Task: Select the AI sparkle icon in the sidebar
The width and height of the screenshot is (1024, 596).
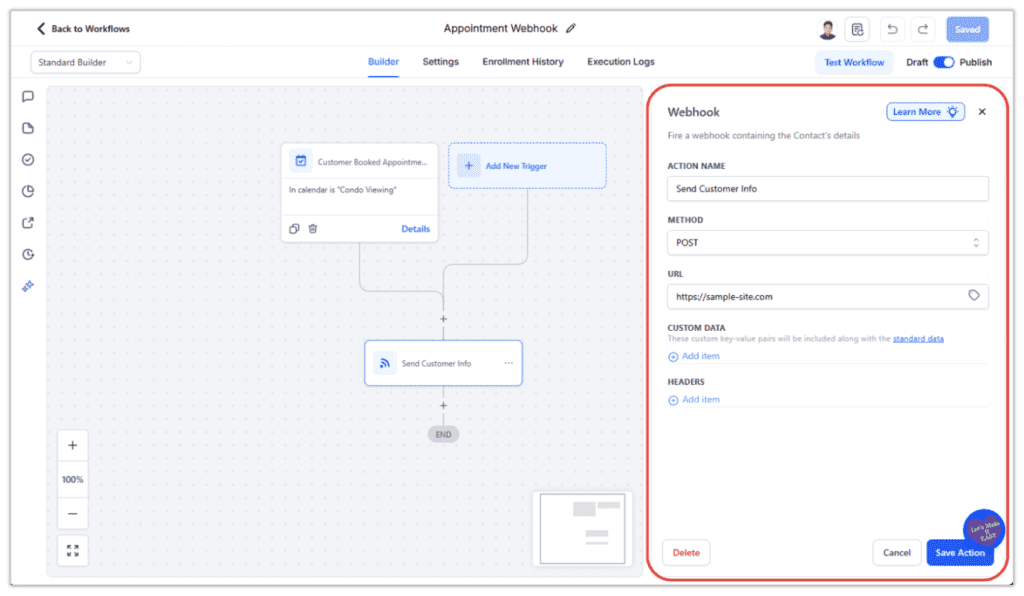Action: (x=27, y=285)
